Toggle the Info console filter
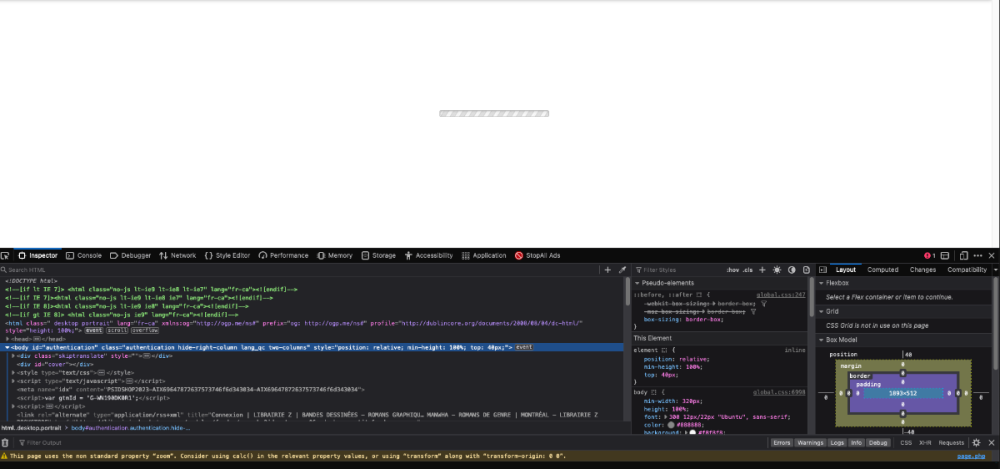 tap(856, 443)
